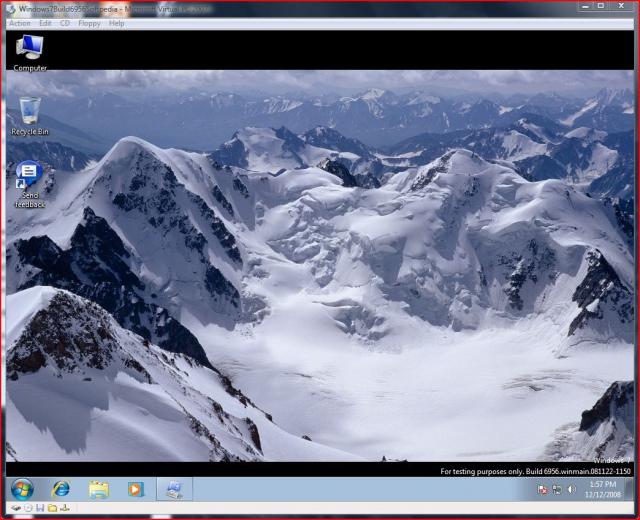Screen dimensions: 640x520
Task: Open the Floppy menu
Action: 89,23
